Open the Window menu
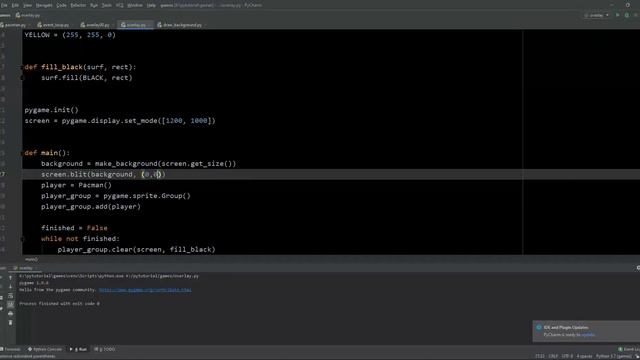The height and width of the screenshot is (360, 640). click(x=135, y=5)
